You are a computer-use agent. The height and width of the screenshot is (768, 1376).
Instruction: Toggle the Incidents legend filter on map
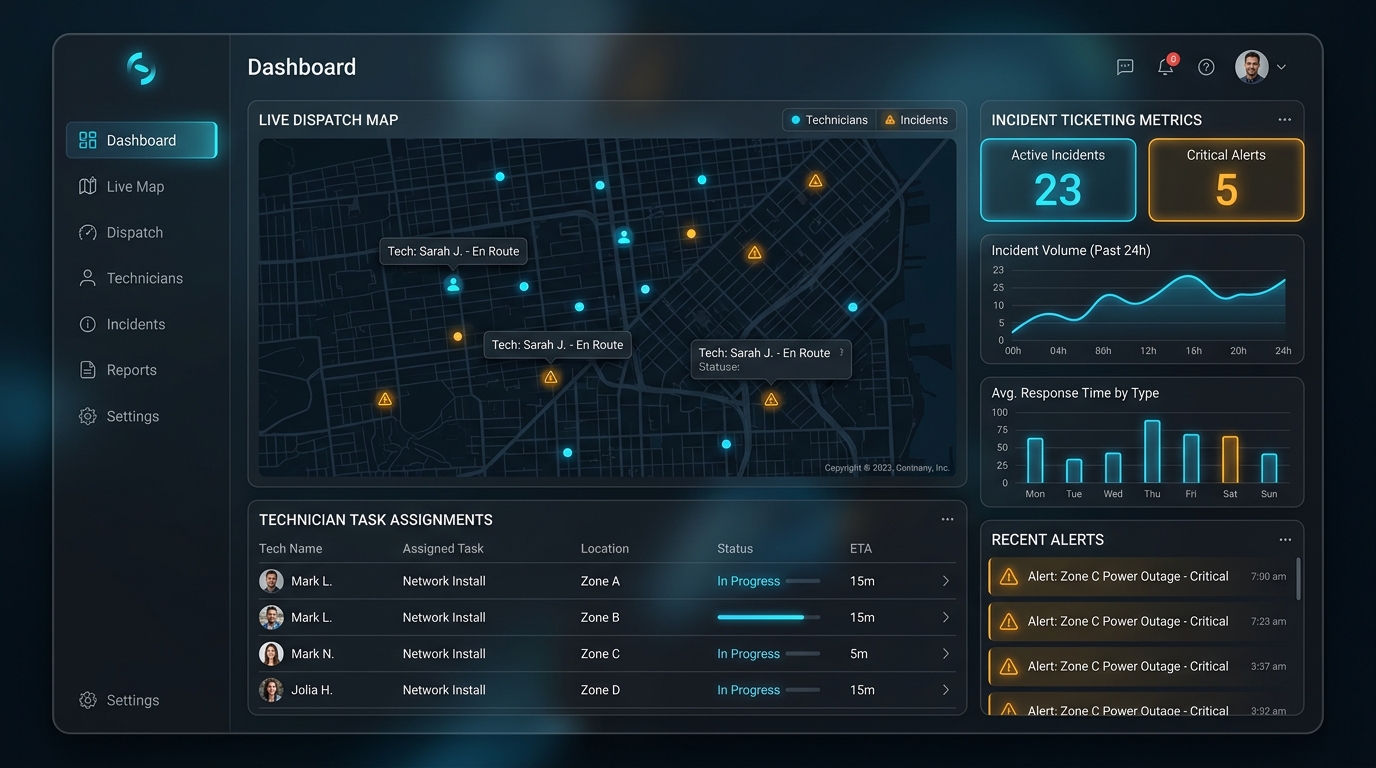tap(916, 120)
